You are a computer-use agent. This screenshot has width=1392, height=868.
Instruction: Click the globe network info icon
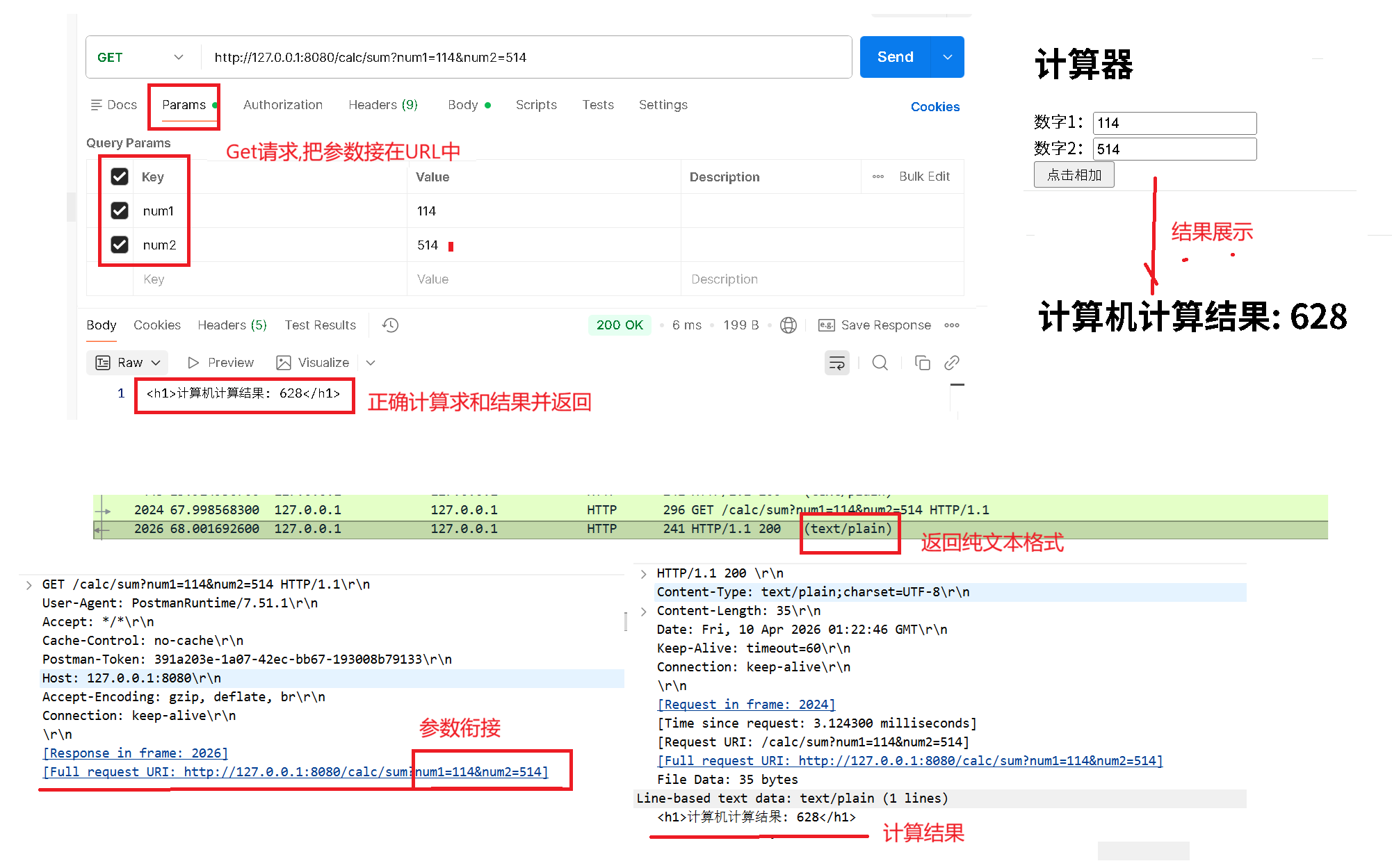[x=788, y=325]
